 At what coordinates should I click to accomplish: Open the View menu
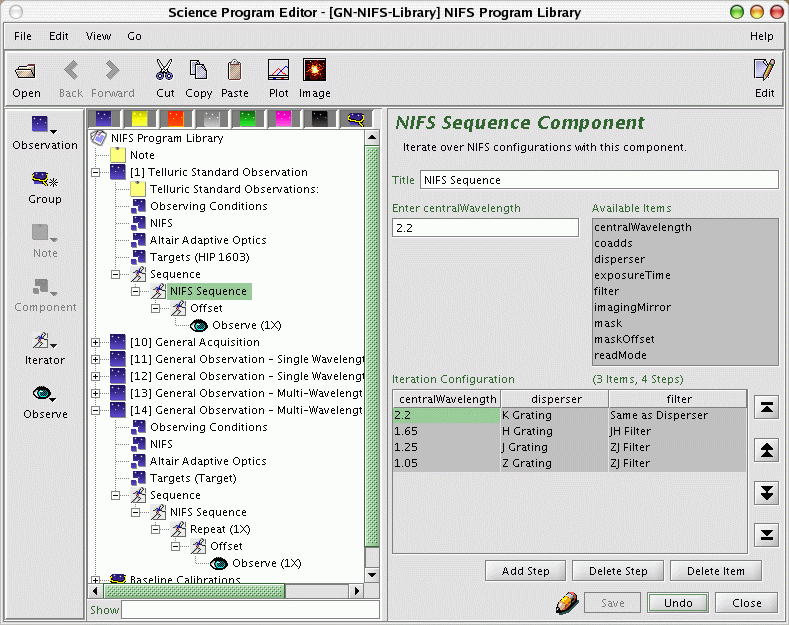pos(98,36)
